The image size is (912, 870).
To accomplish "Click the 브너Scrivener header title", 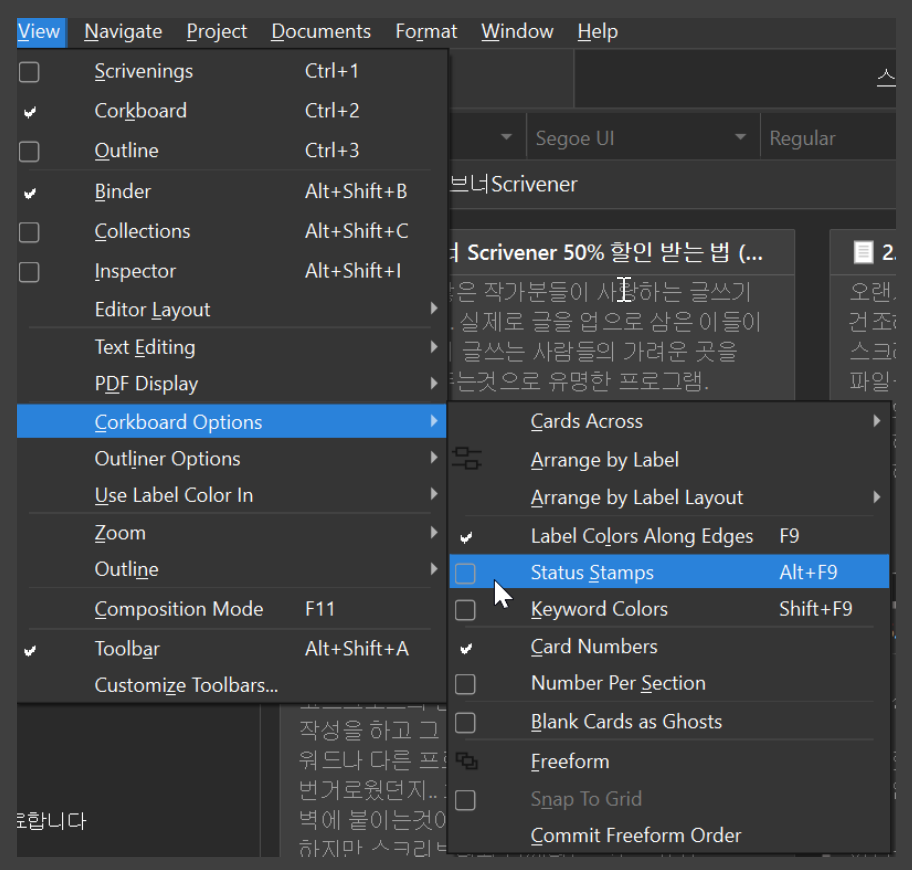I will [514, 184].
